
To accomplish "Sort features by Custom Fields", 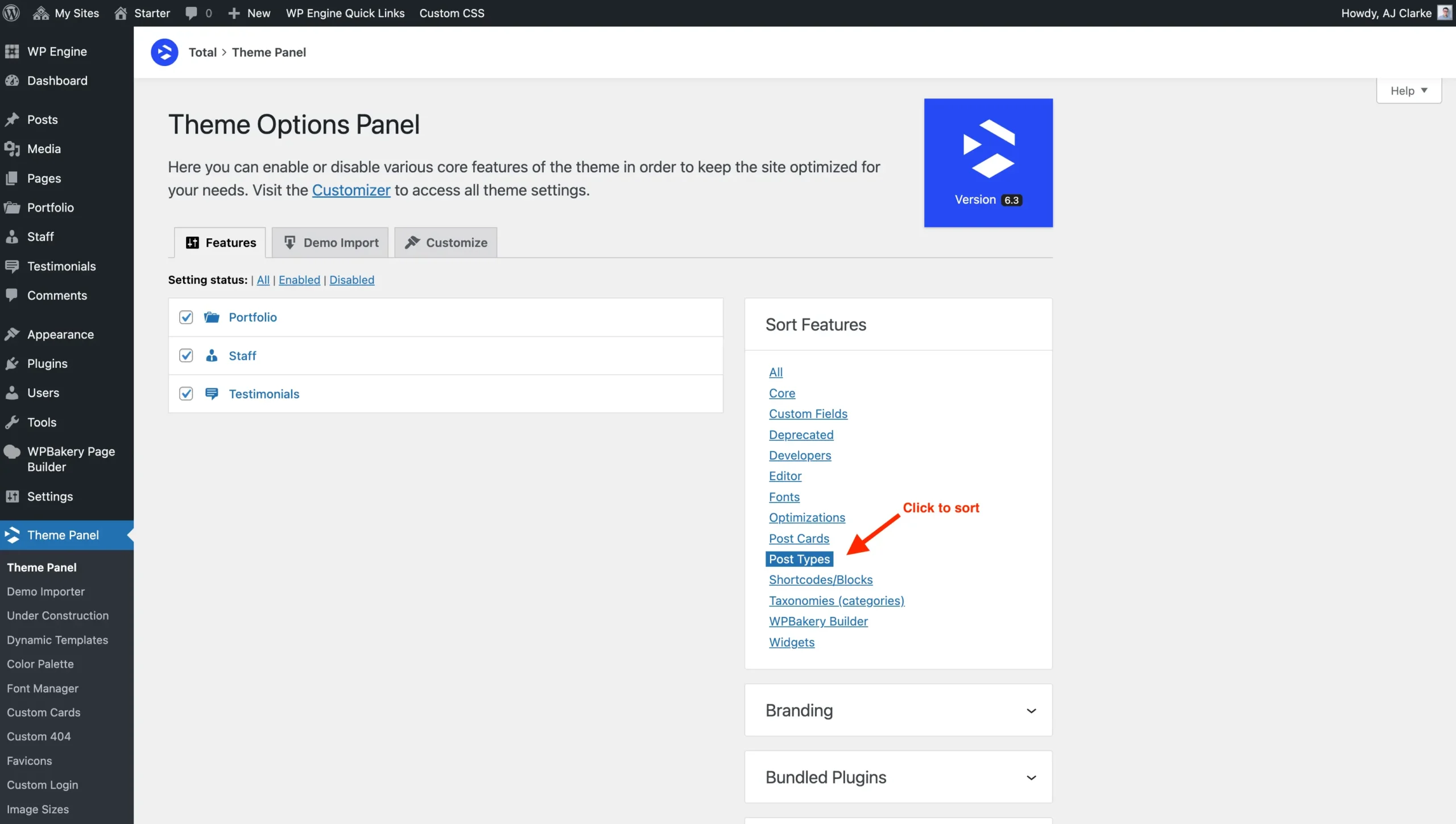I will click(x=808, y=414).
